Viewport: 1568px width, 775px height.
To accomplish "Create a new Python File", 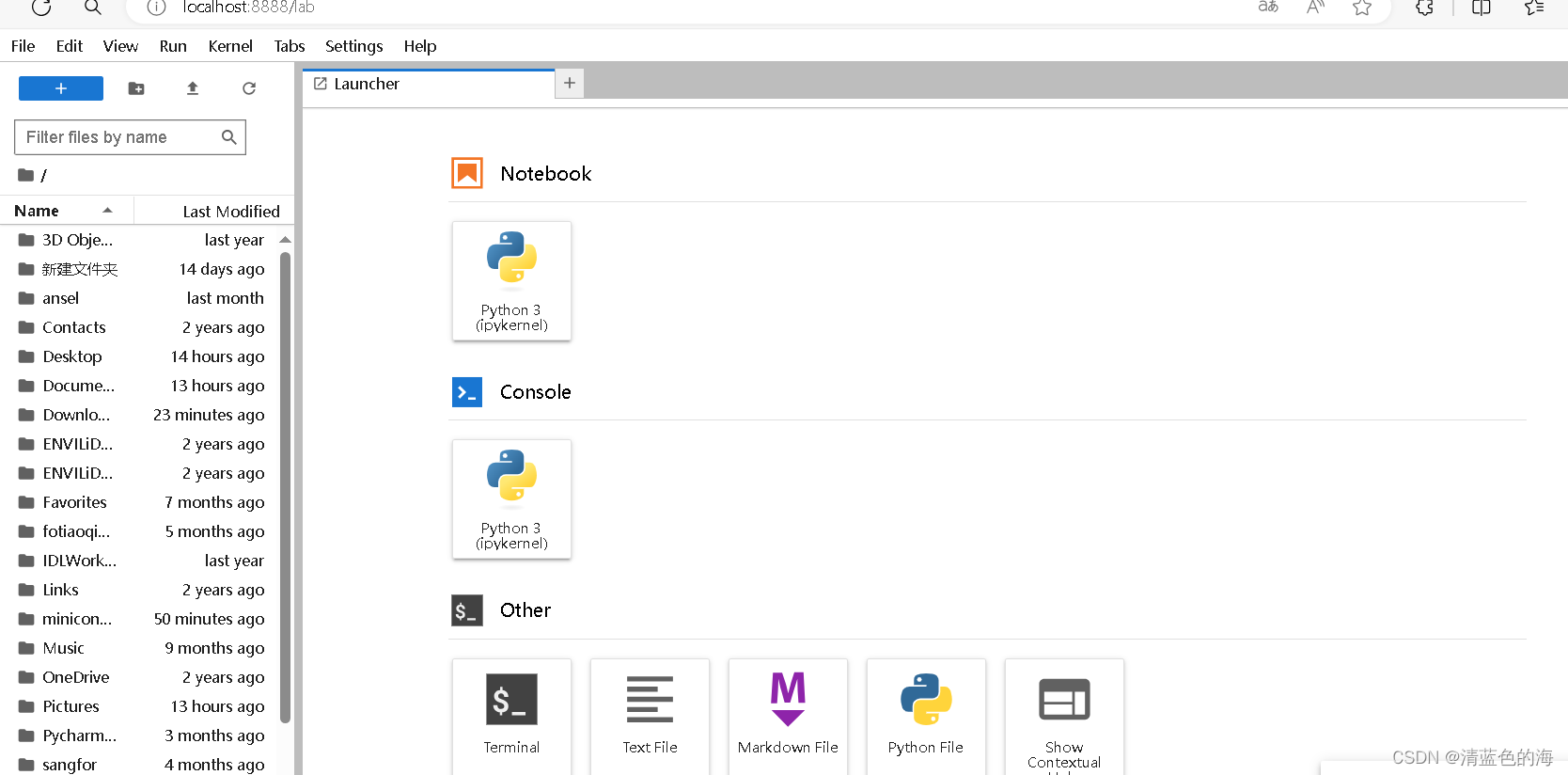I will coord(926,717).
